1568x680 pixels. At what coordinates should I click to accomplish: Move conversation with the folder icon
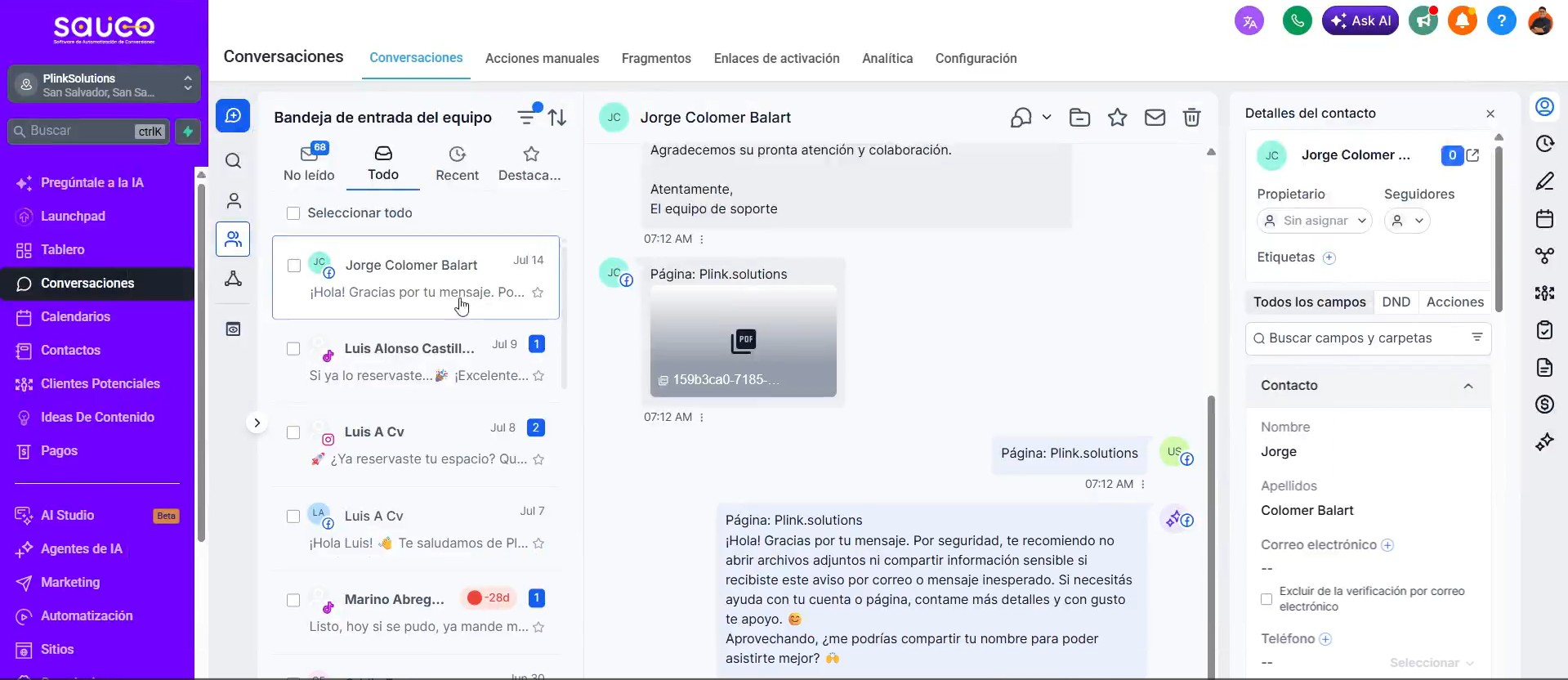coord(1079,118)
